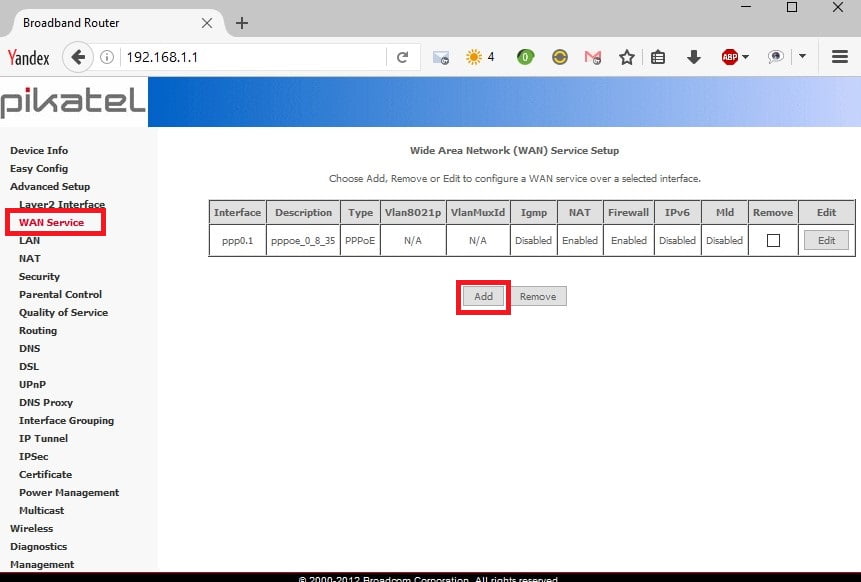
Task: Click the weather sun icon in toolbar
Action: [473, 57]
